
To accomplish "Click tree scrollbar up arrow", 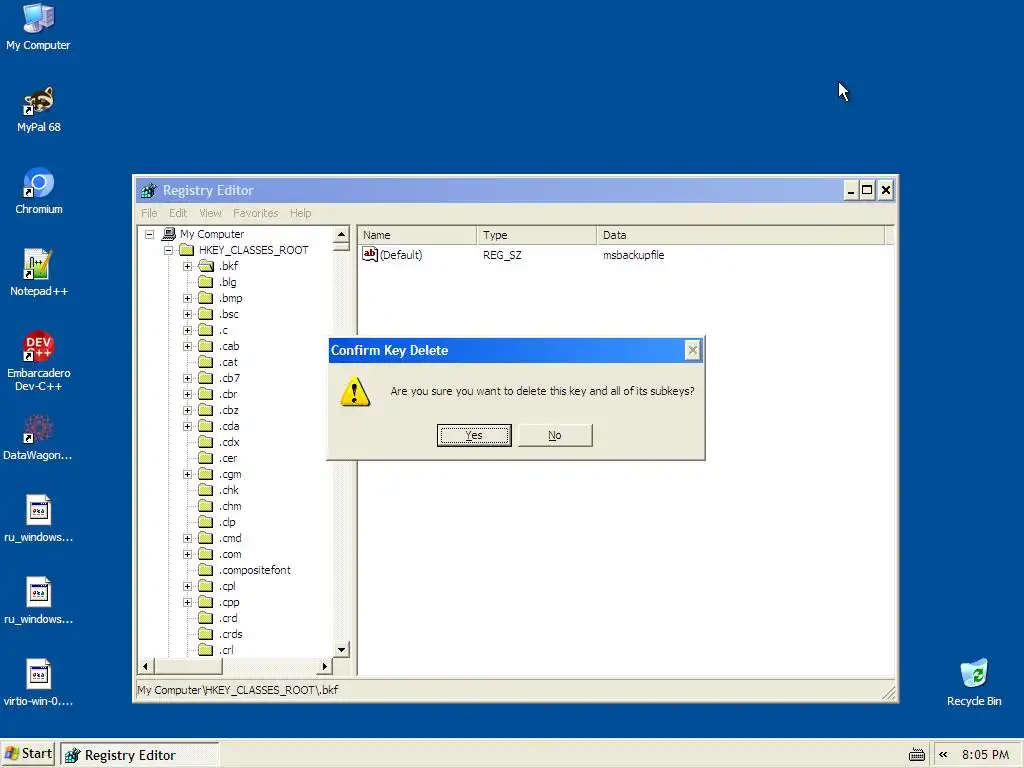I will pyautogui.click(x=342, y=234).
